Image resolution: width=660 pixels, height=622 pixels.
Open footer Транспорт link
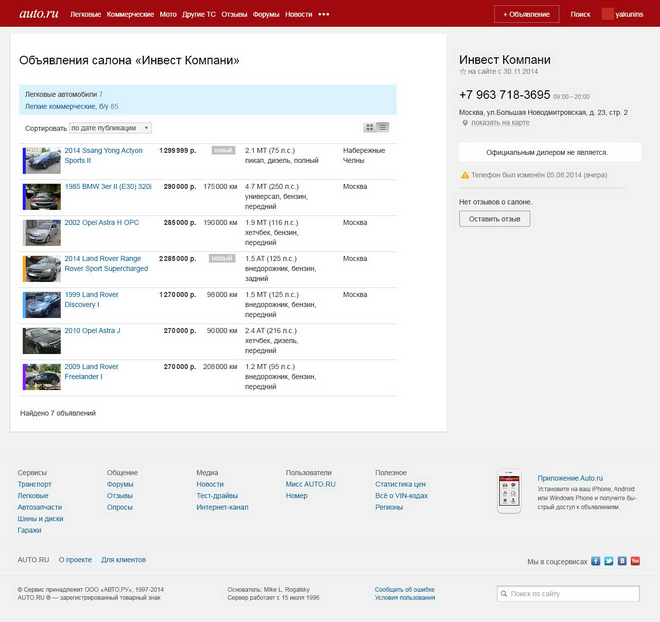pos(35,484)
